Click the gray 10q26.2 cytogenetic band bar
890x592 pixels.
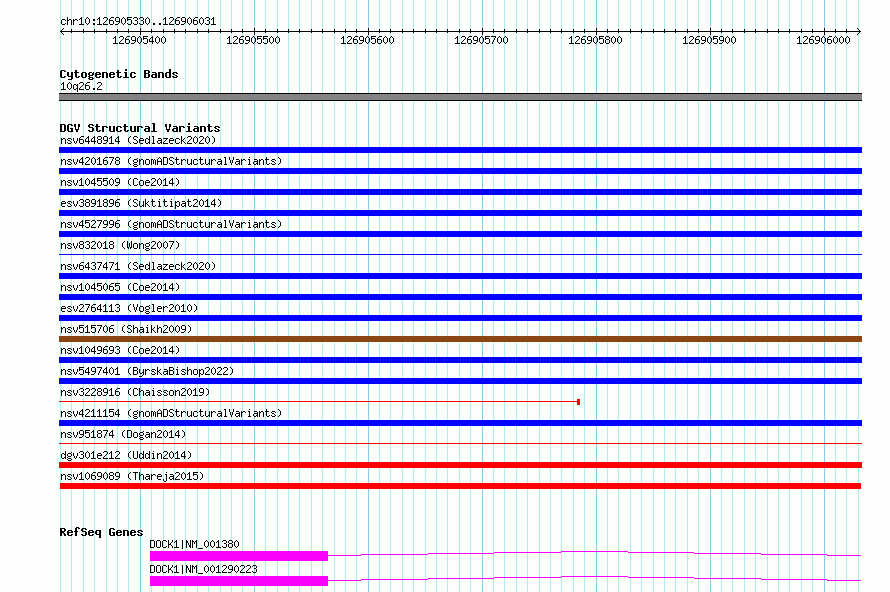(460, 97)
